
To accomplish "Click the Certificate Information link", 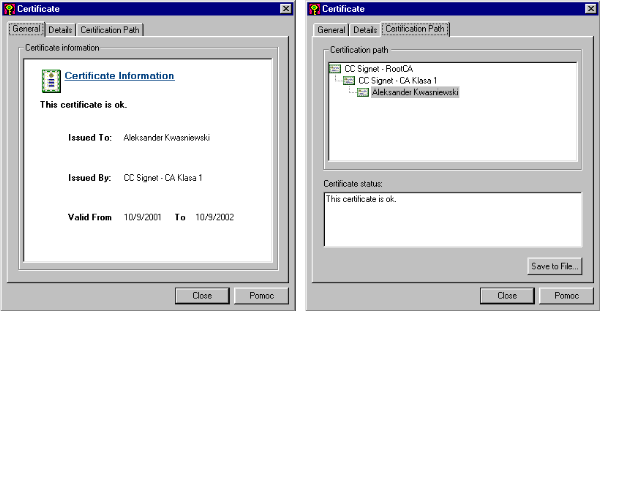I will [120, 76].
